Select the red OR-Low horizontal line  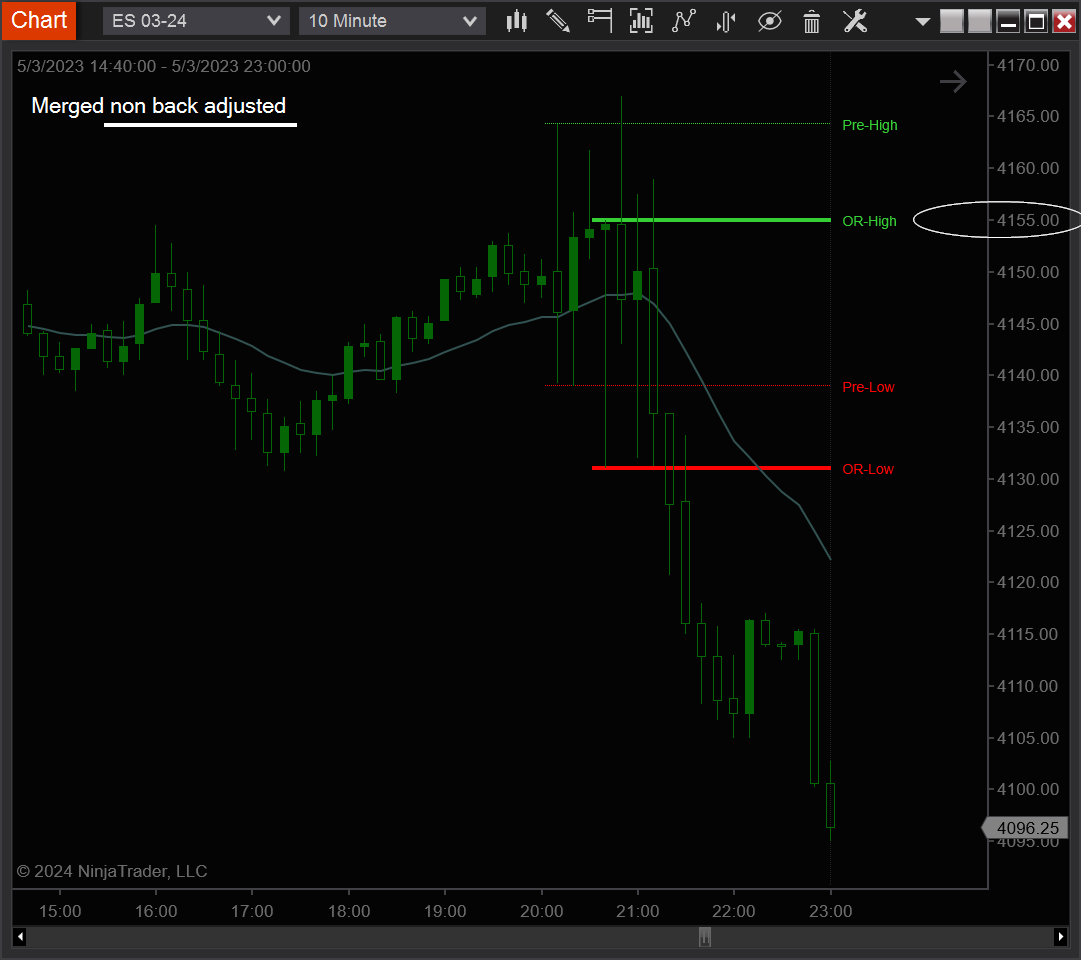[x=711, y=468]
